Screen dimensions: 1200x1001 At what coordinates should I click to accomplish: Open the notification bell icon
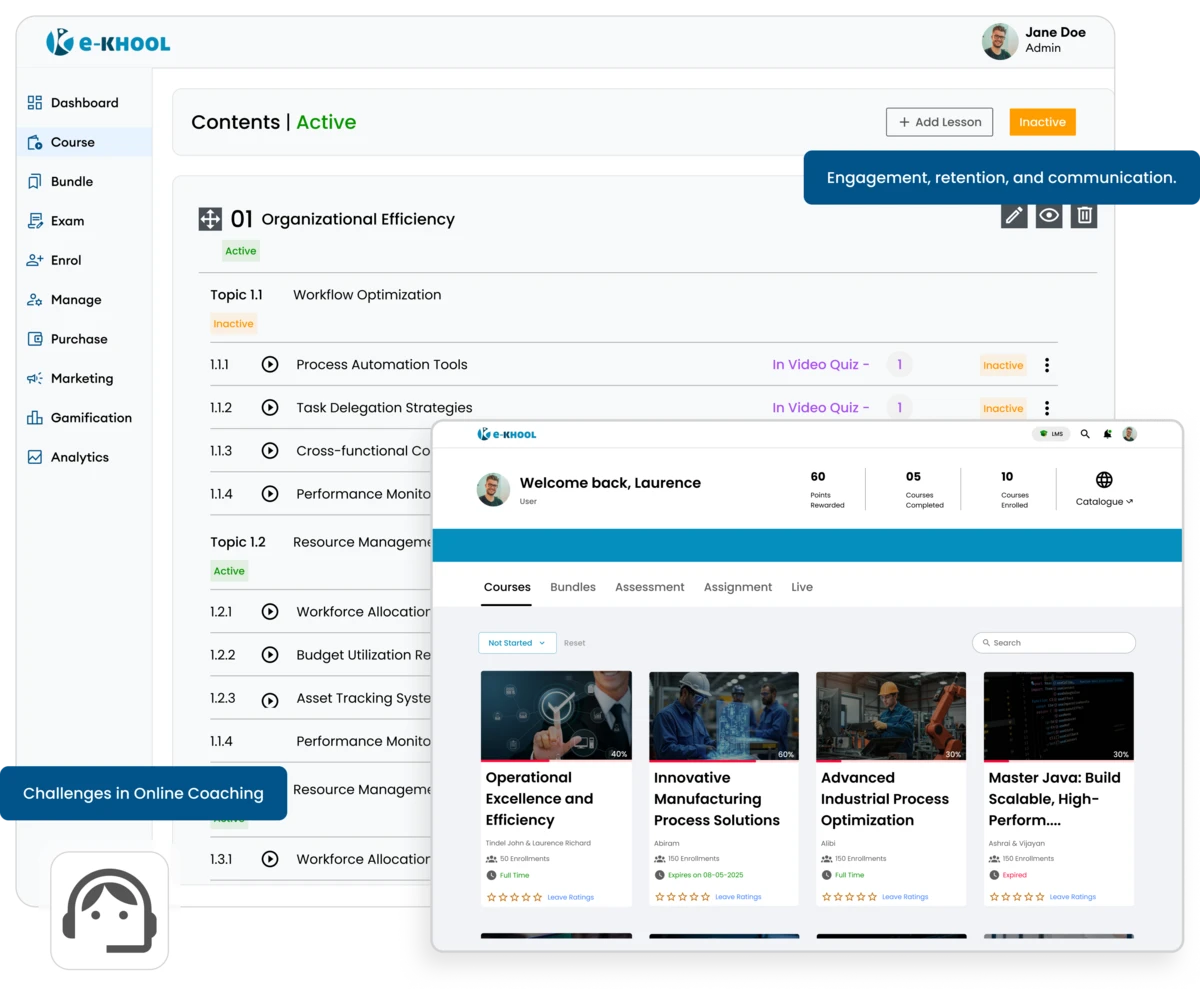click(1107, 434)
